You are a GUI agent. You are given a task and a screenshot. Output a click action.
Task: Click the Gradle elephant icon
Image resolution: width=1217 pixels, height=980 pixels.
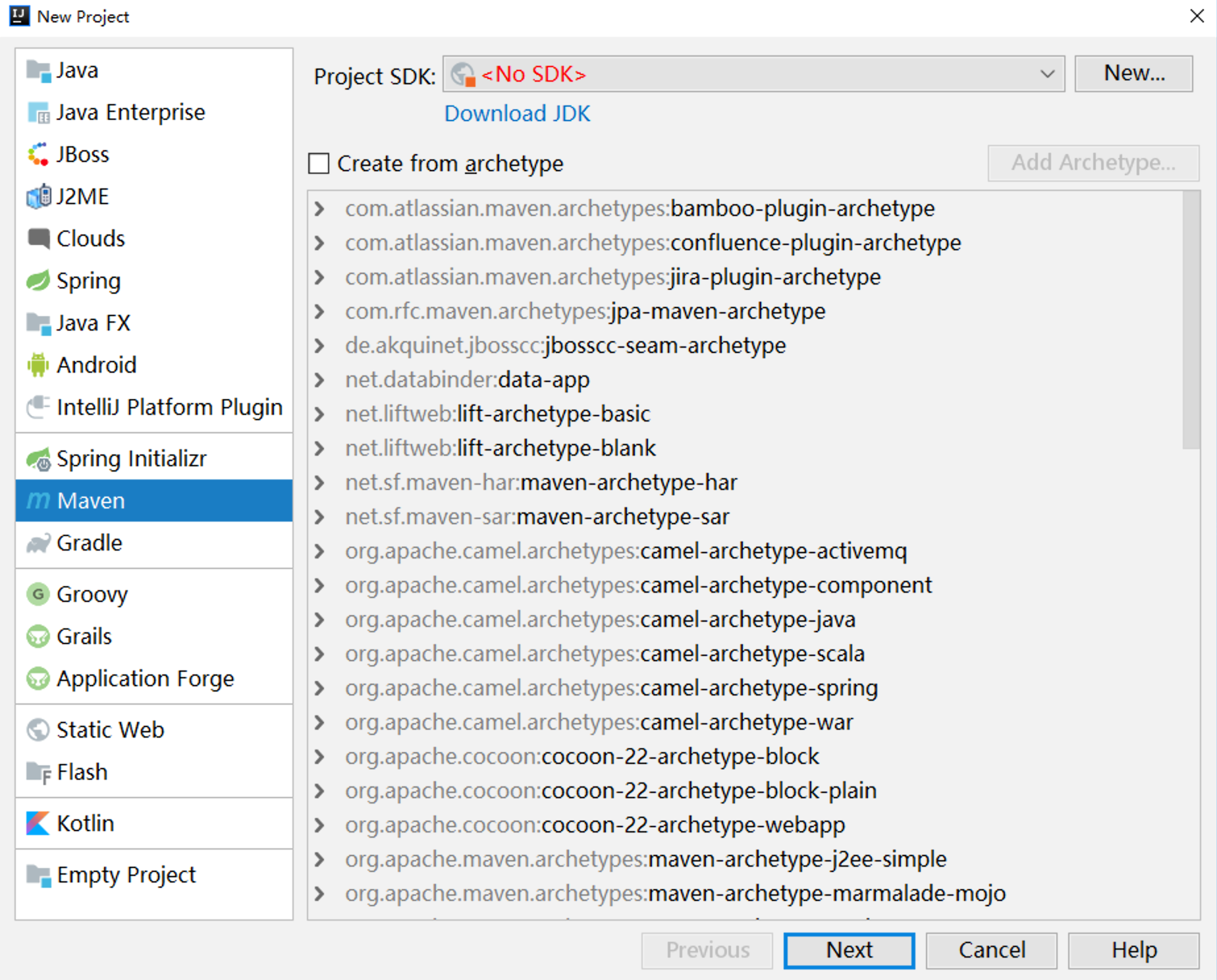tap(38, 543)
